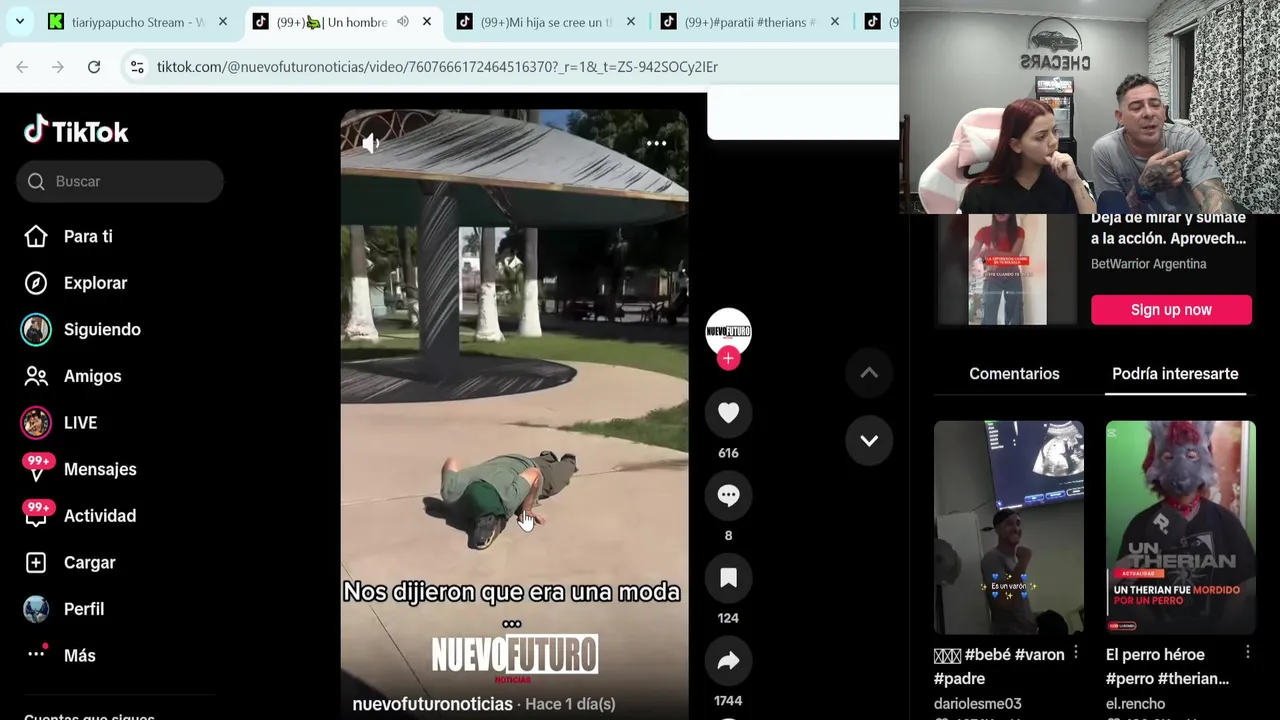This screenshot has width=1280, height=720.
Task: Click the #bebé #varon #padre caption
Action: pos(999,667)
